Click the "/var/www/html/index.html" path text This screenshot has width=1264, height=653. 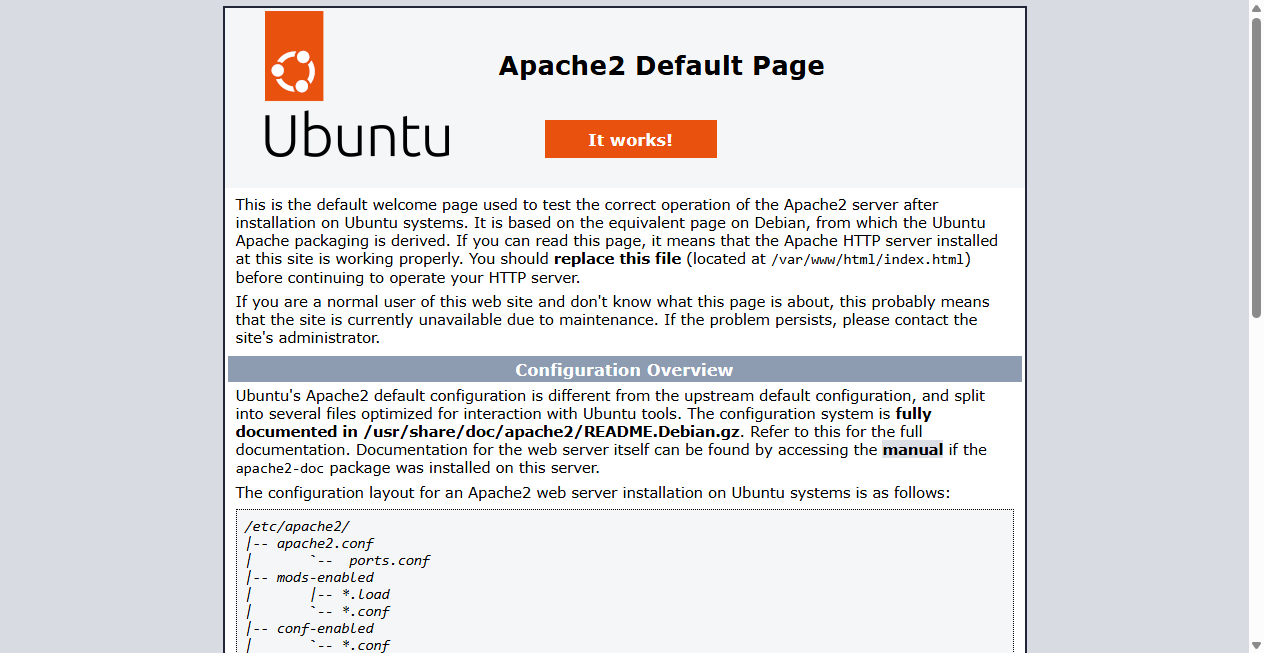click(868, 260)
